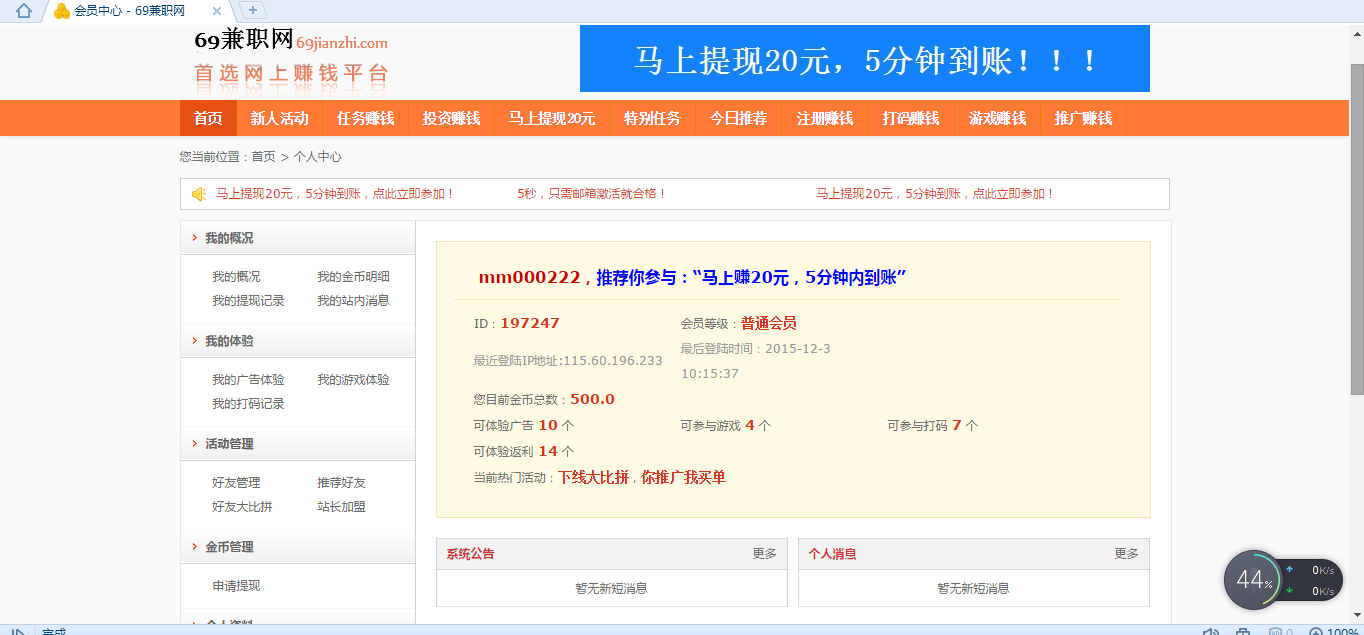Click the browser home icon

tap(24, 11)
